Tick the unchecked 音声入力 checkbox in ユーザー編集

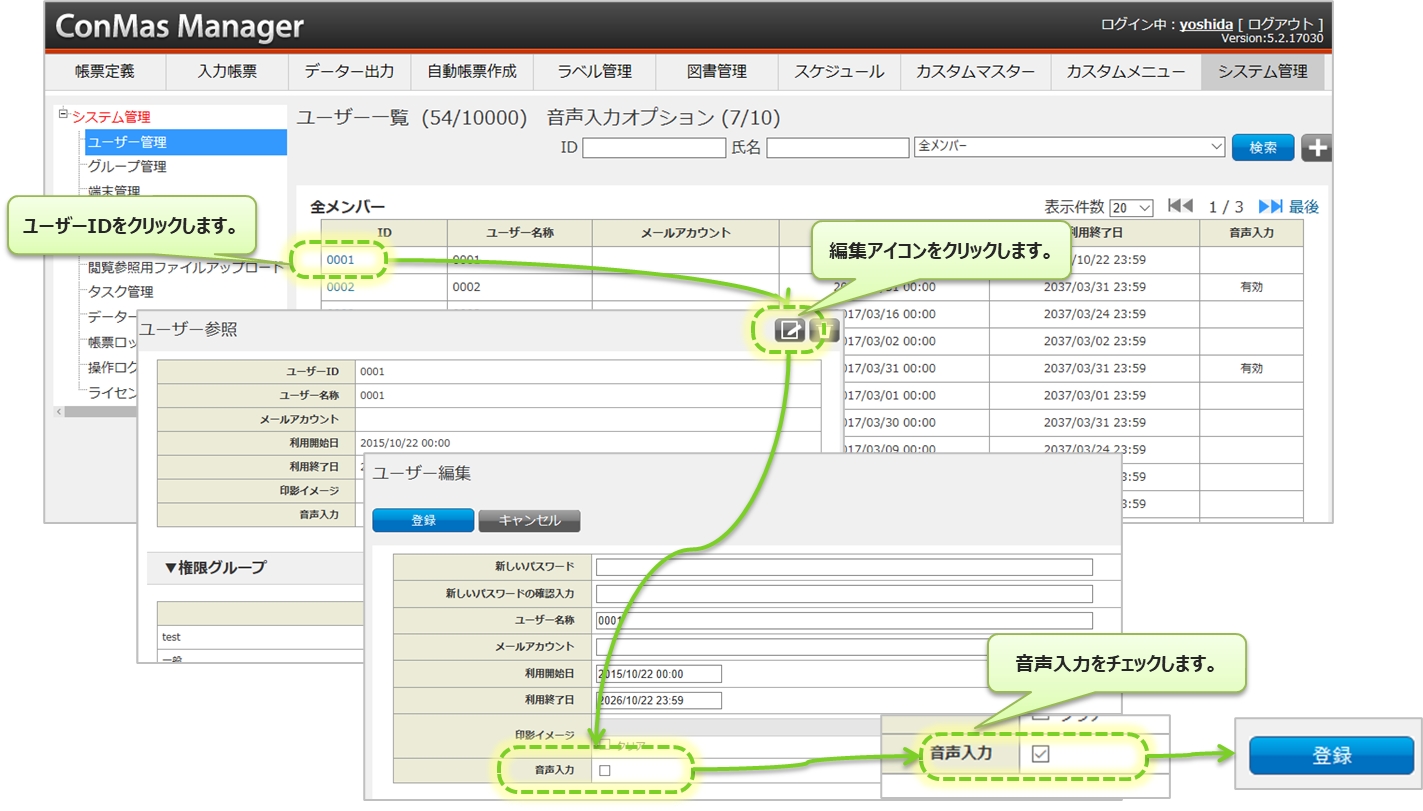point(604,771)
